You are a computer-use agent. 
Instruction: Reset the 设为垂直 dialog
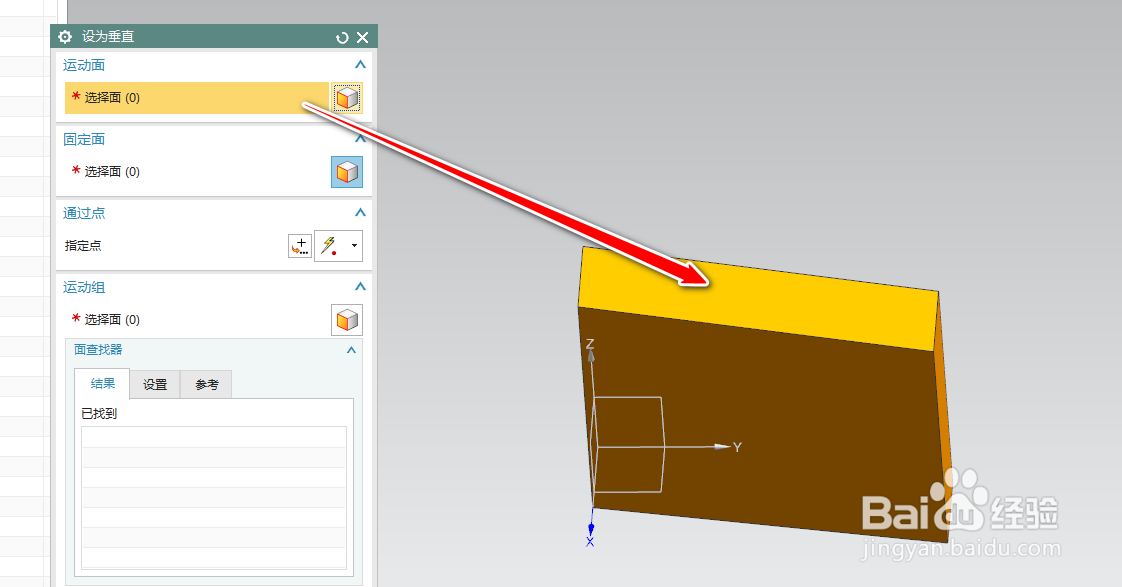(342, 37)
